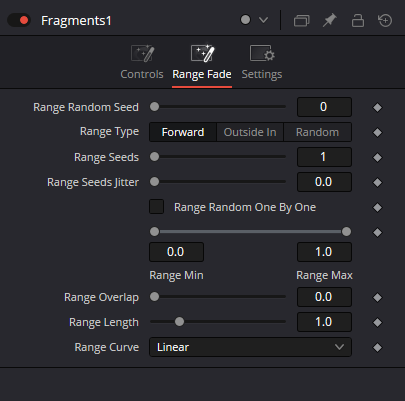The width and height of the screenshot is (405, 401).
Task: Click the Range Length slider handle
Action: [x=179, y=322]
